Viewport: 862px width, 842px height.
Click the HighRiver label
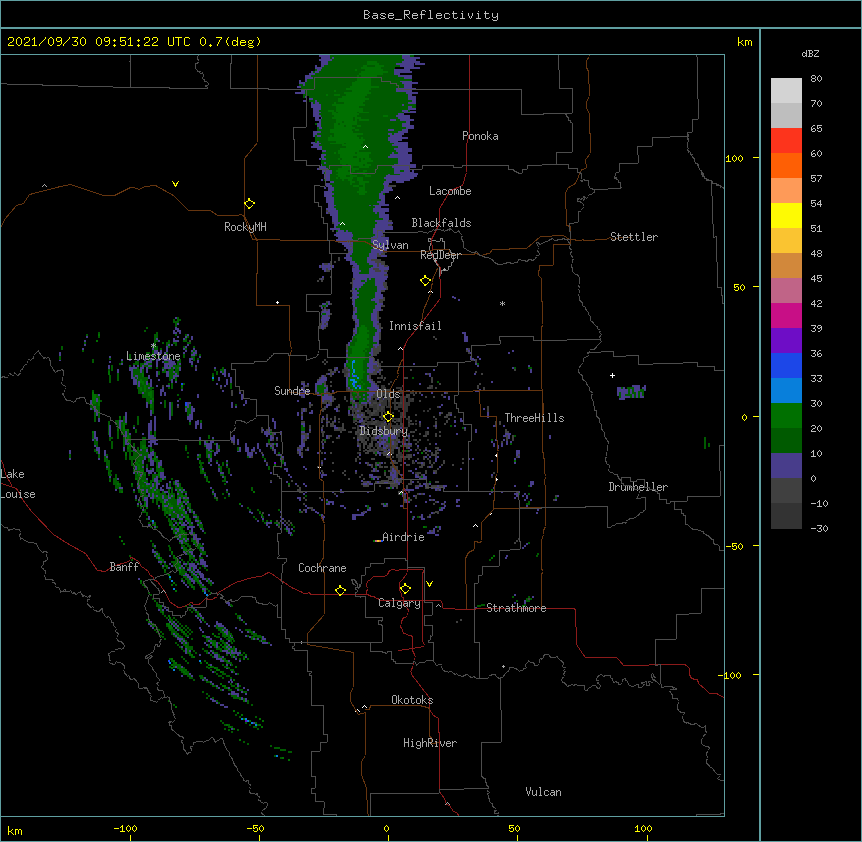(430, 743)
